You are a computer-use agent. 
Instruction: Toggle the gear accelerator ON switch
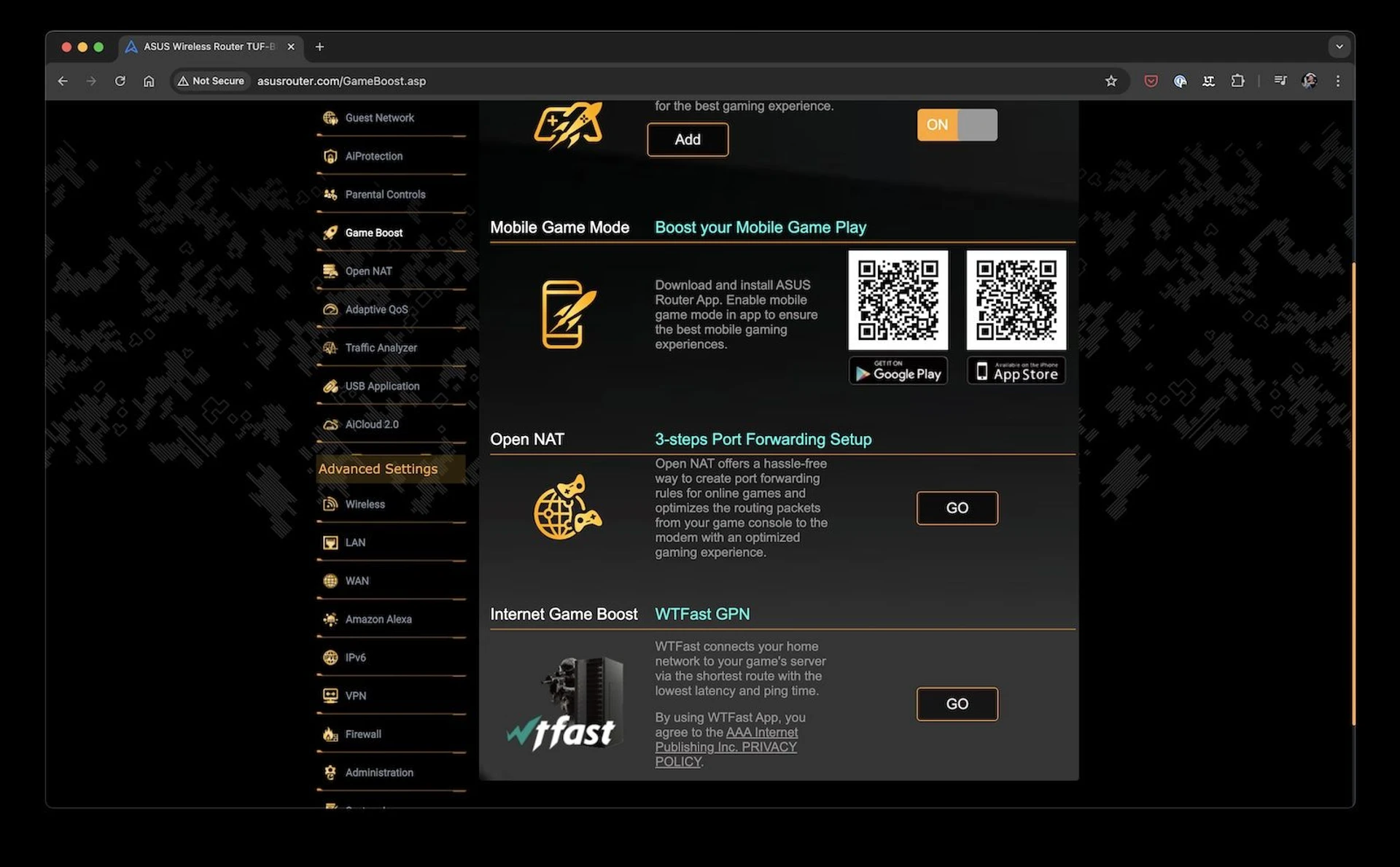(957, 125)
